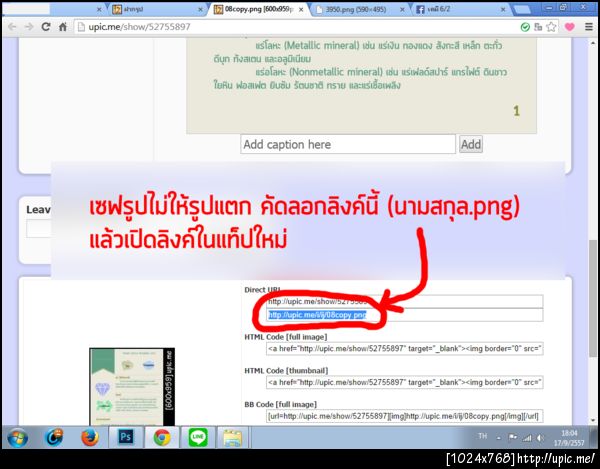Click the browser Forward arrow

29,27
